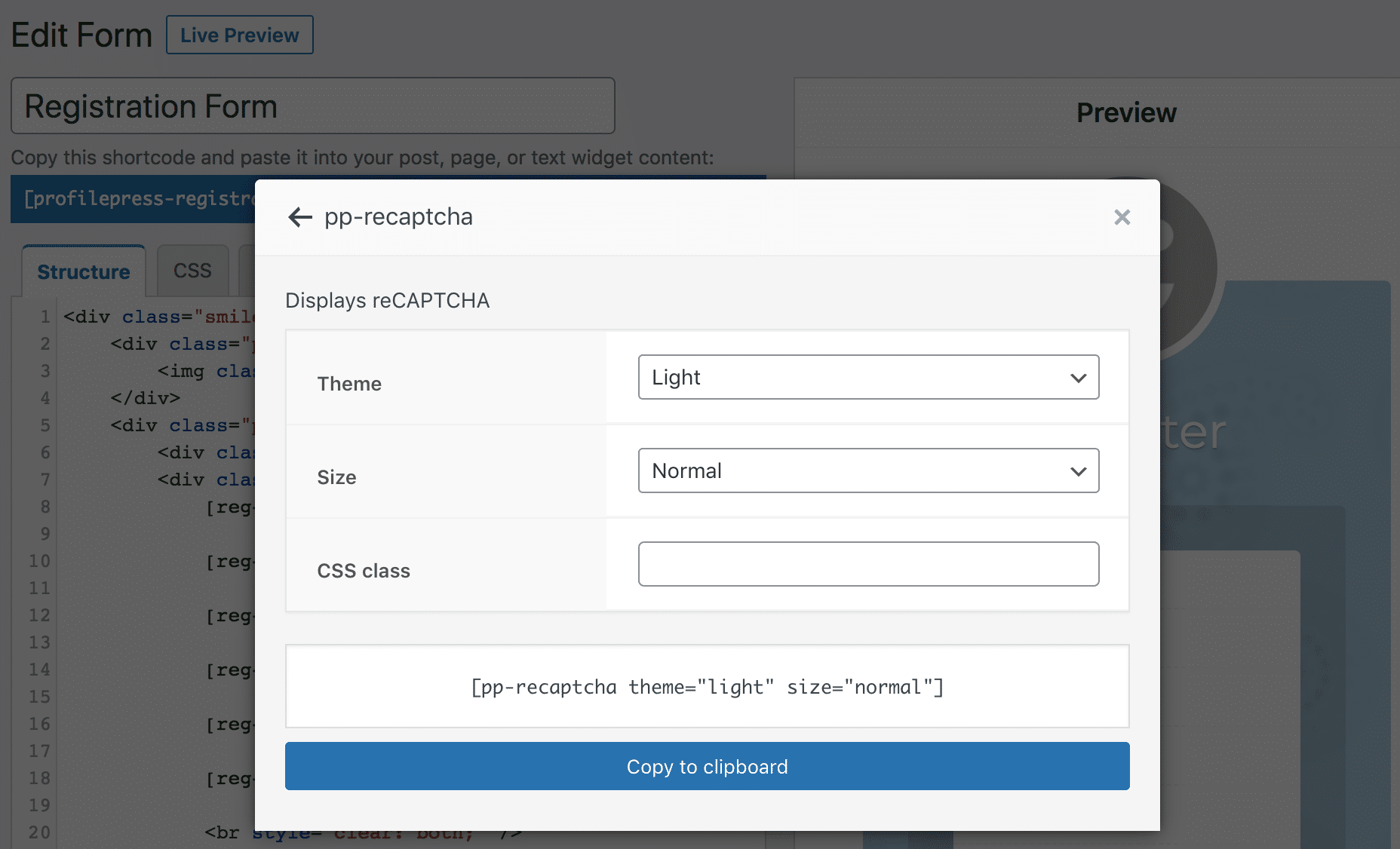
Task: Click line number 1 in code editor
Action: tap(45, 317)
